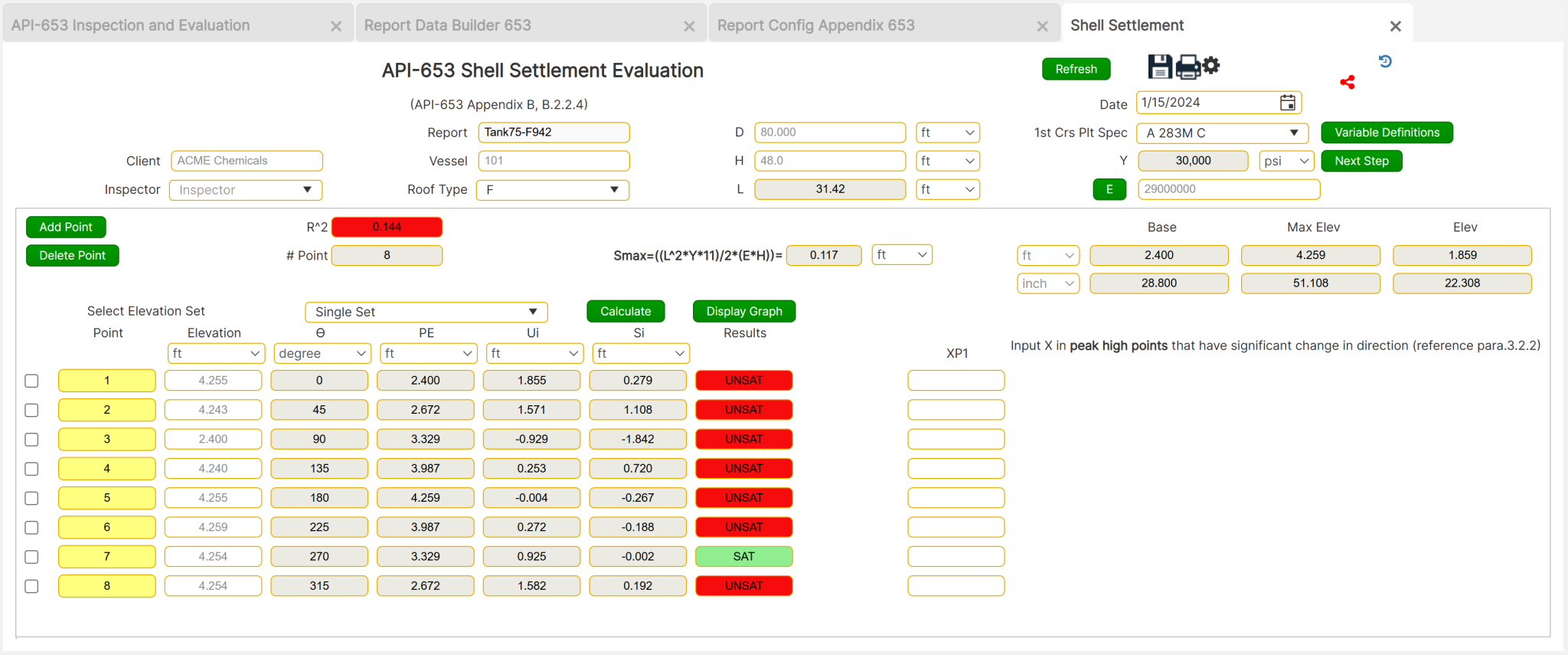Click the XP1 input field for point 1
The width and height of the screenshot is (1568, 655).
coord(955,381)
